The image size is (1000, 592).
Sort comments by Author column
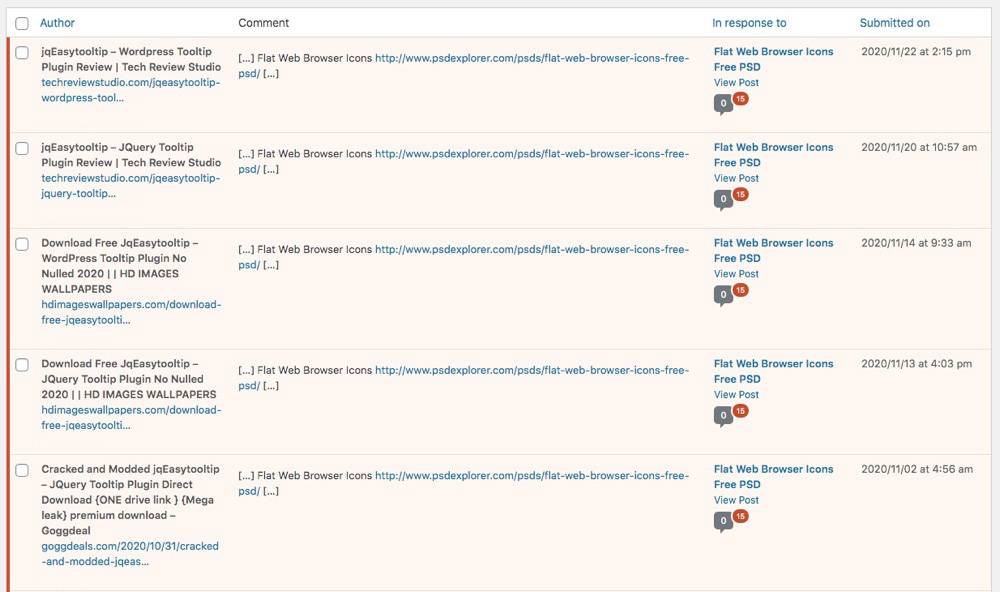57,23
